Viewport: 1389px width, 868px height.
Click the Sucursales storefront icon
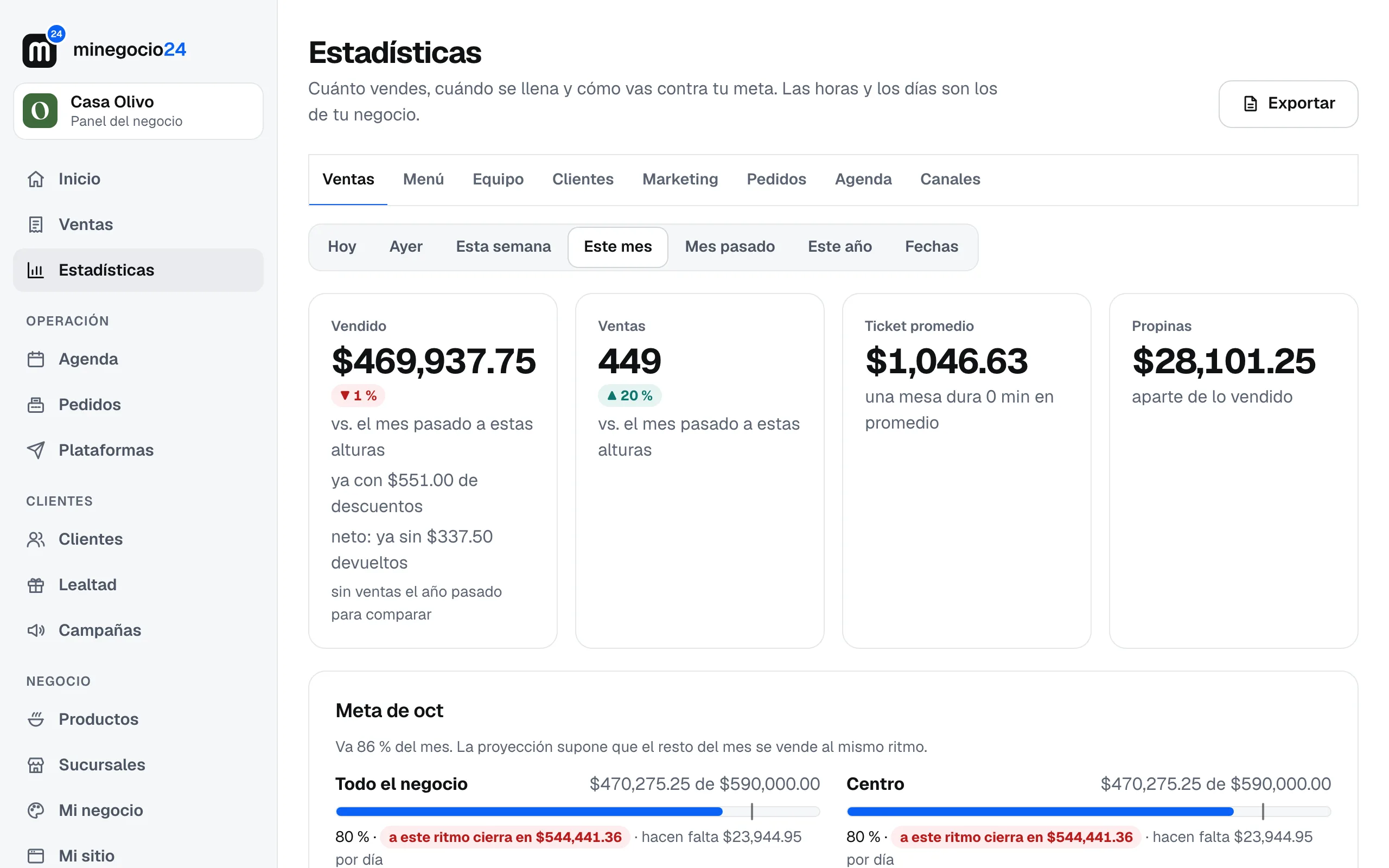point(36,765)
